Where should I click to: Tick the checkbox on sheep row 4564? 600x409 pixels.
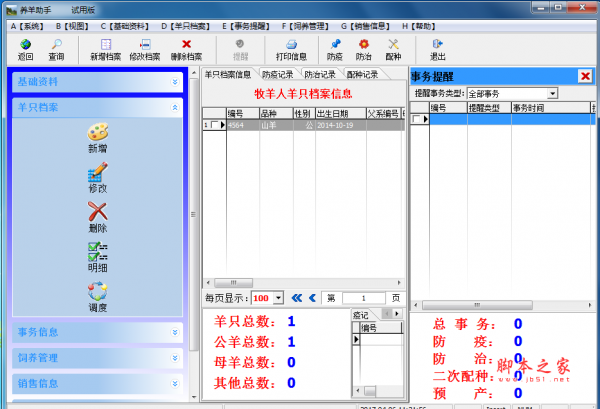pos(214,125)
